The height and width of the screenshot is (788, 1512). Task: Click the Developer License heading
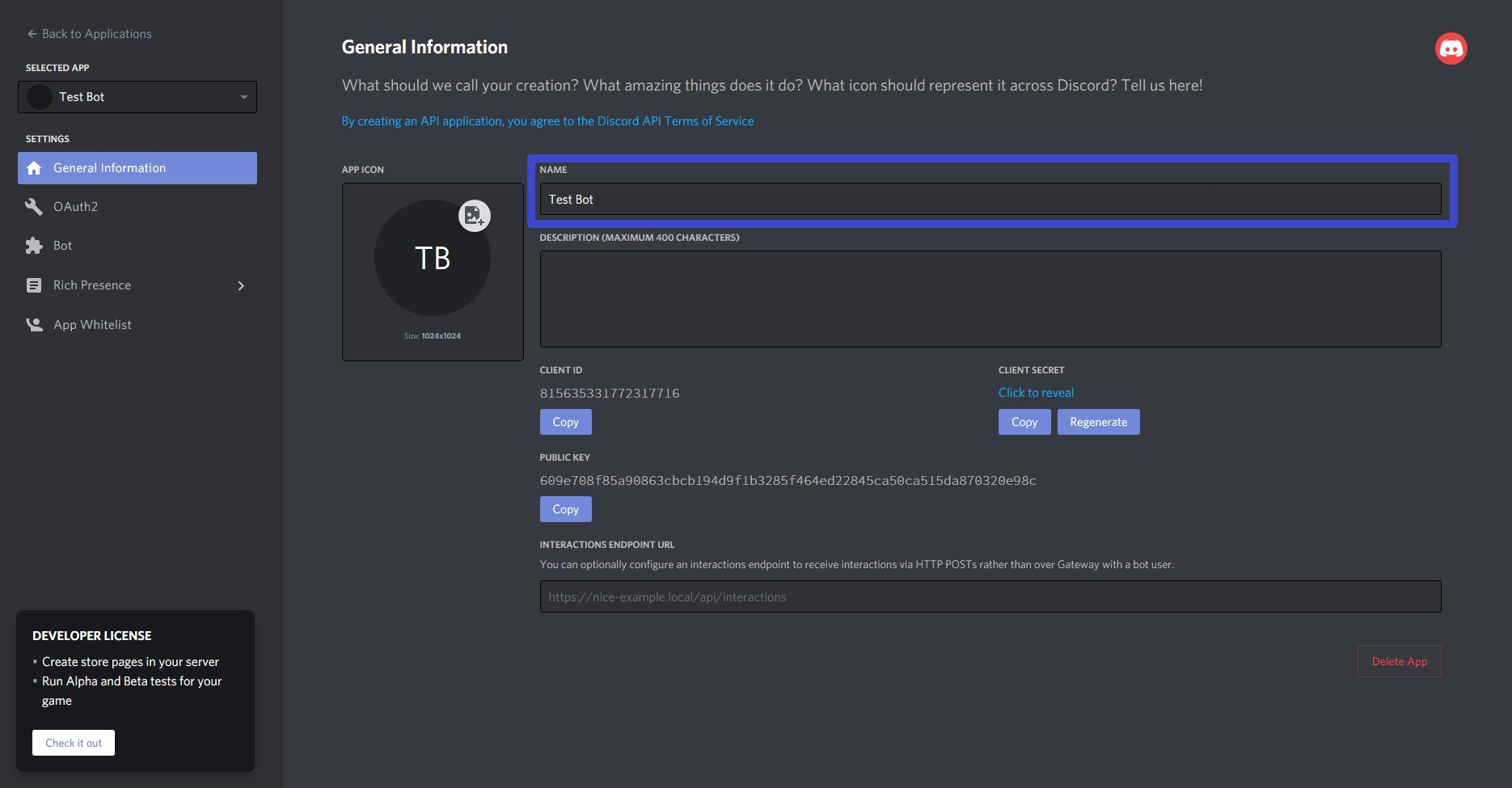92,636
